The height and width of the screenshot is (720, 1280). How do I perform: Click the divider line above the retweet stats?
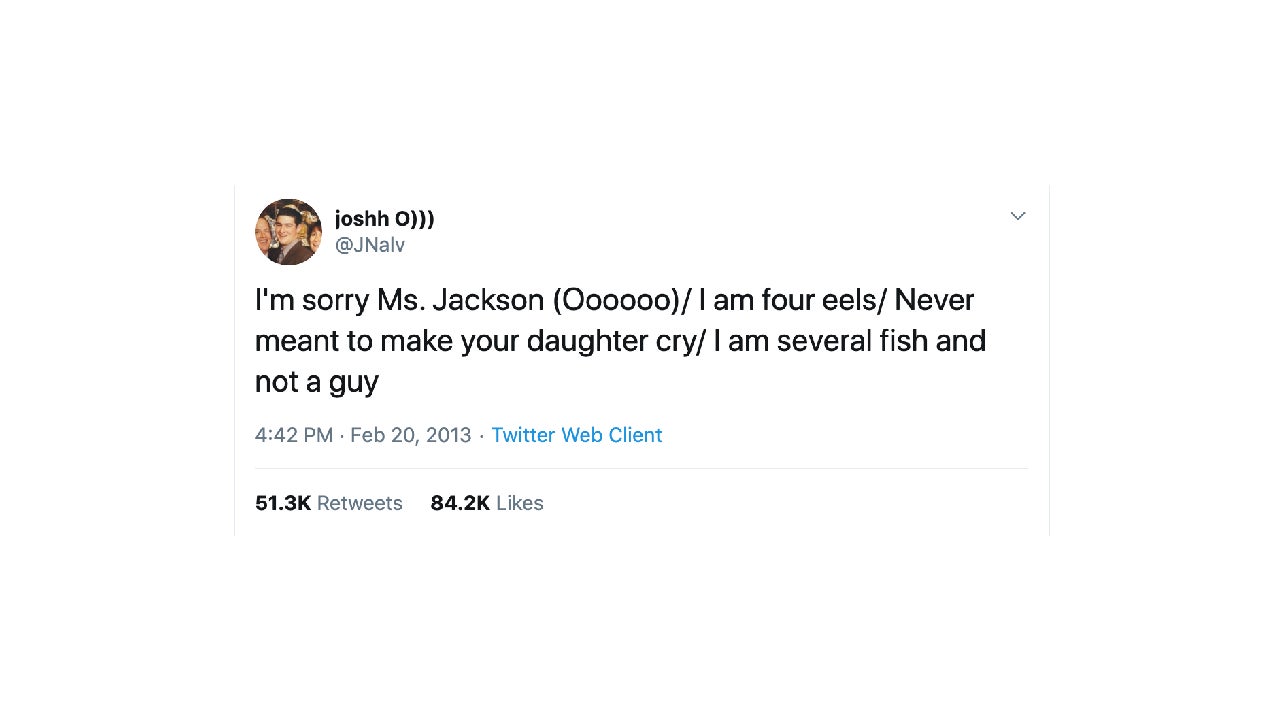[641, 468]
